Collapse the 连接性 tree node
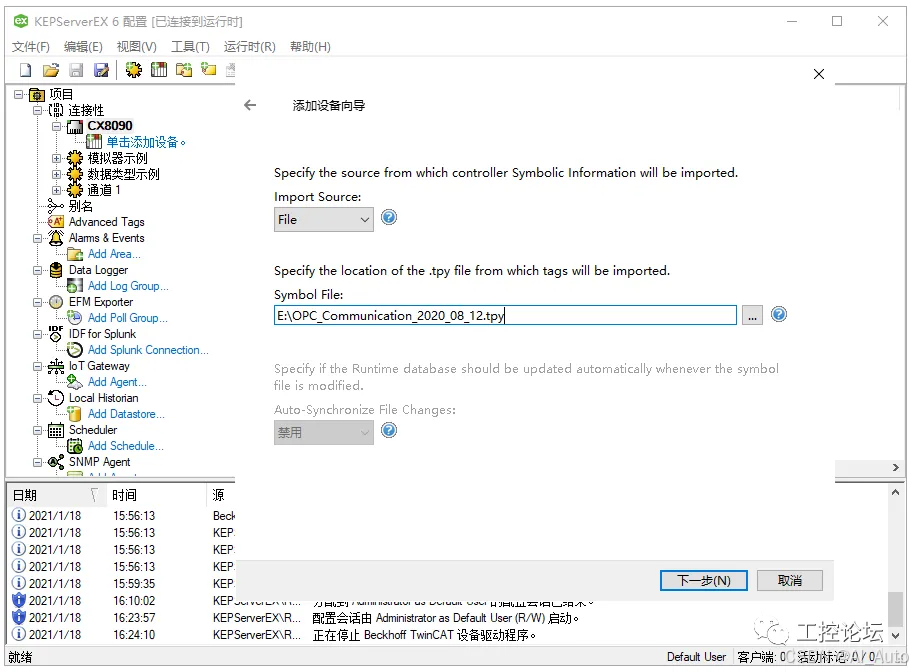The width and height of the screenshot is (913, 672). pos(37,110)
